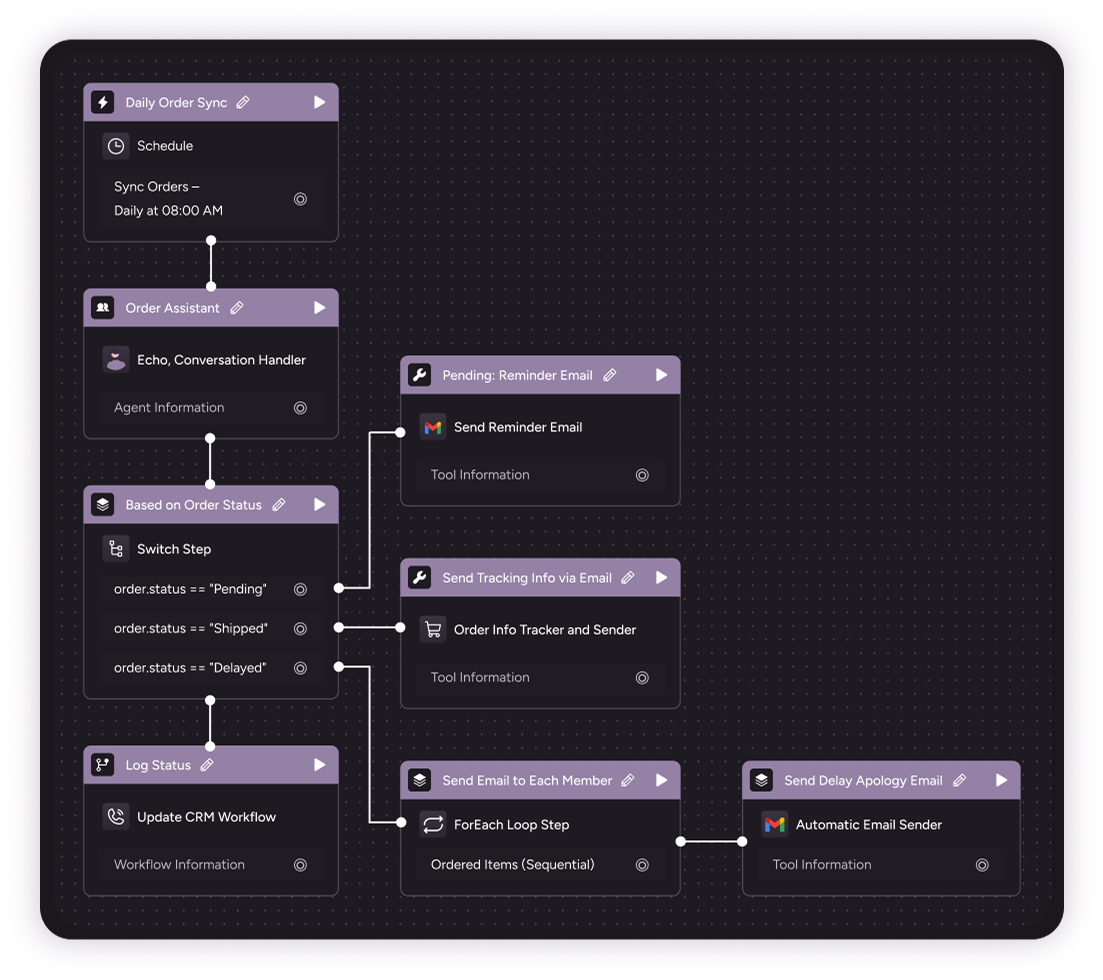
Task: Click the Switch Step branch icon
Action: (x=116, y=549)
